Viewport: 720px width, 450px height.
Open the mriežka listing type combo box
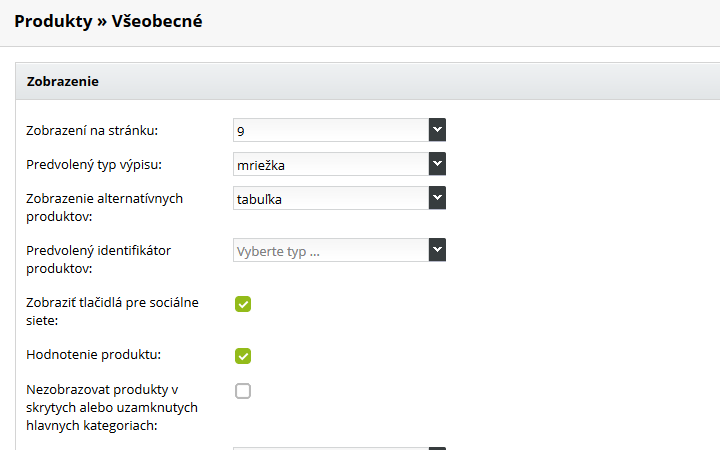click(339, 164)
